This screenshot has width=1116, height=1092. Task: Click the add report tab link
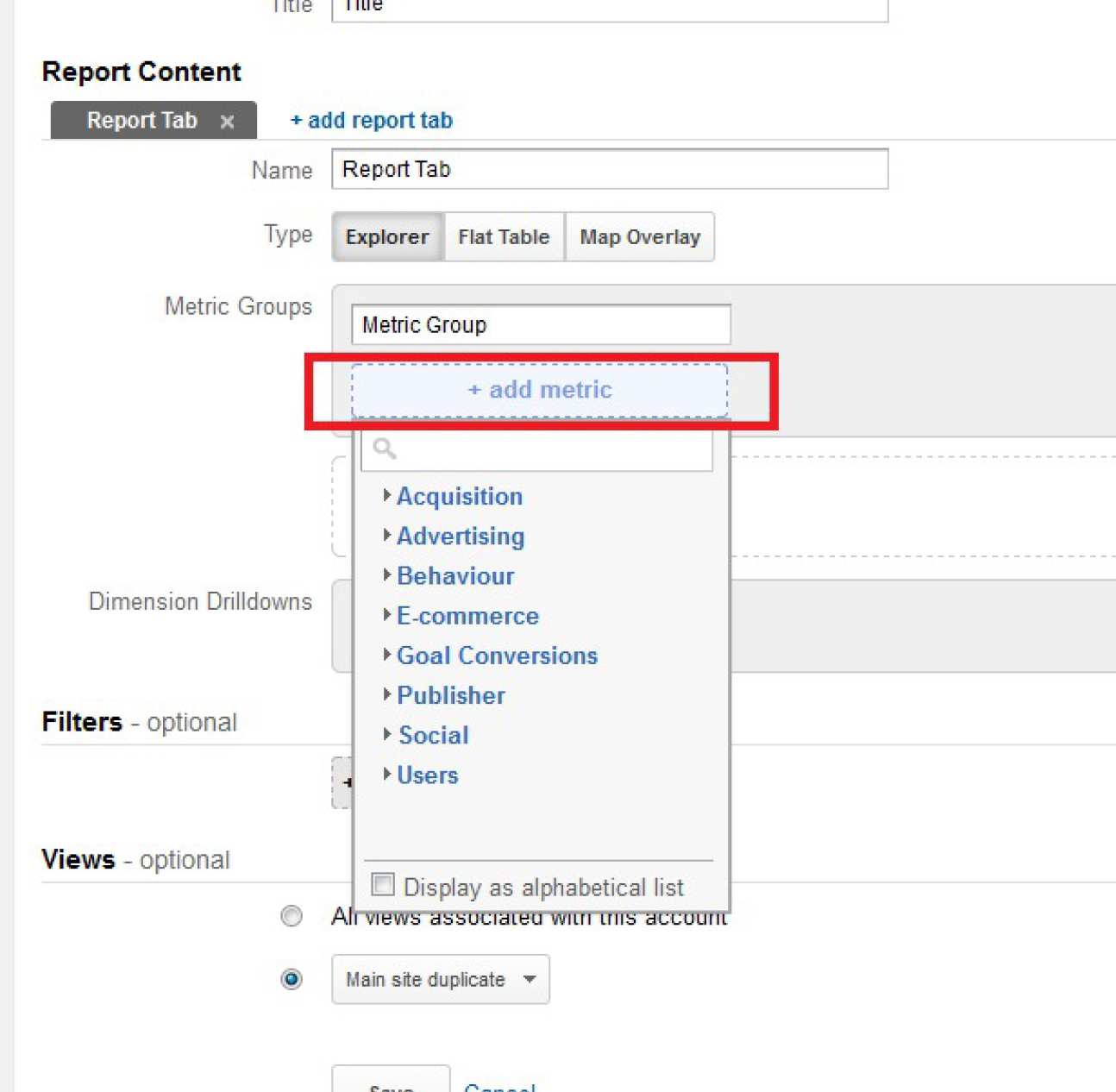click(x=372, y=121)
